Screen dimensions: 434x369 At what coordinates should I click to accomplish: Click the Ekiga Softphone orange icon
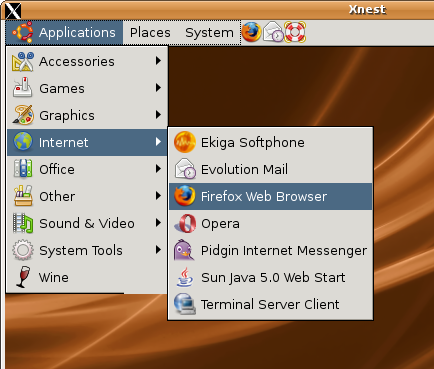pos(185,142)
